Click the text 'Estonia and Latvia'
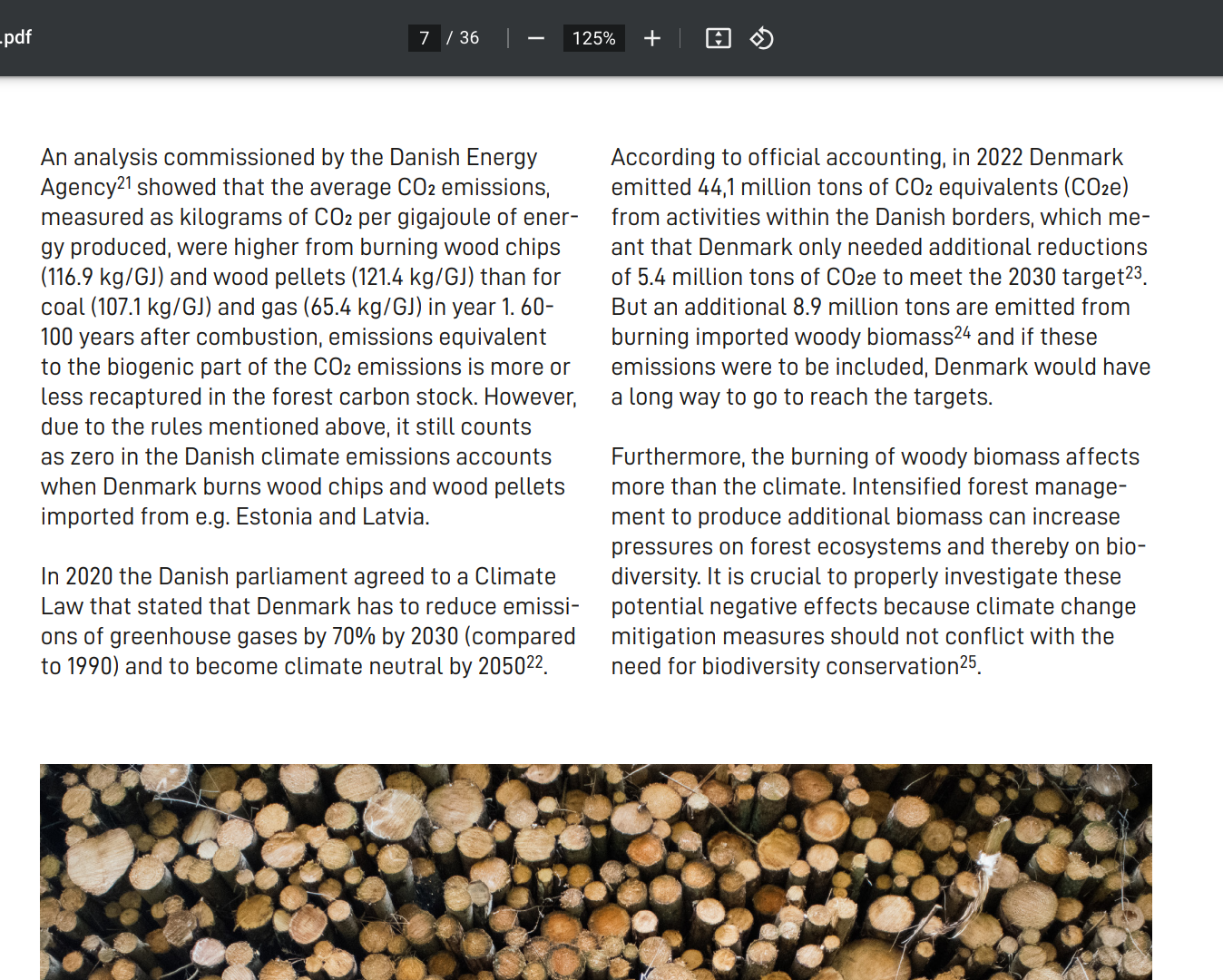 (x=331, y=516)
